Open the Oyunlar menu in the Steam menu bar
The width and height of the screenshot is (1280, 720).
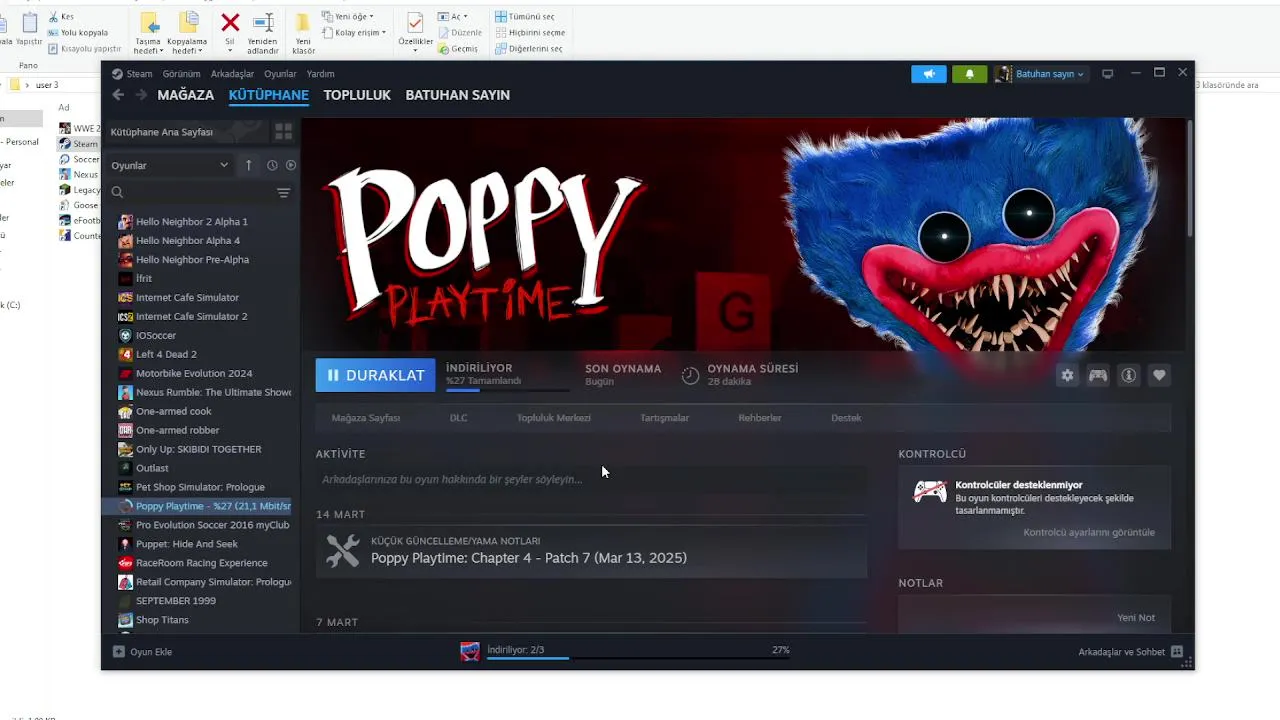tap(280, 74)
